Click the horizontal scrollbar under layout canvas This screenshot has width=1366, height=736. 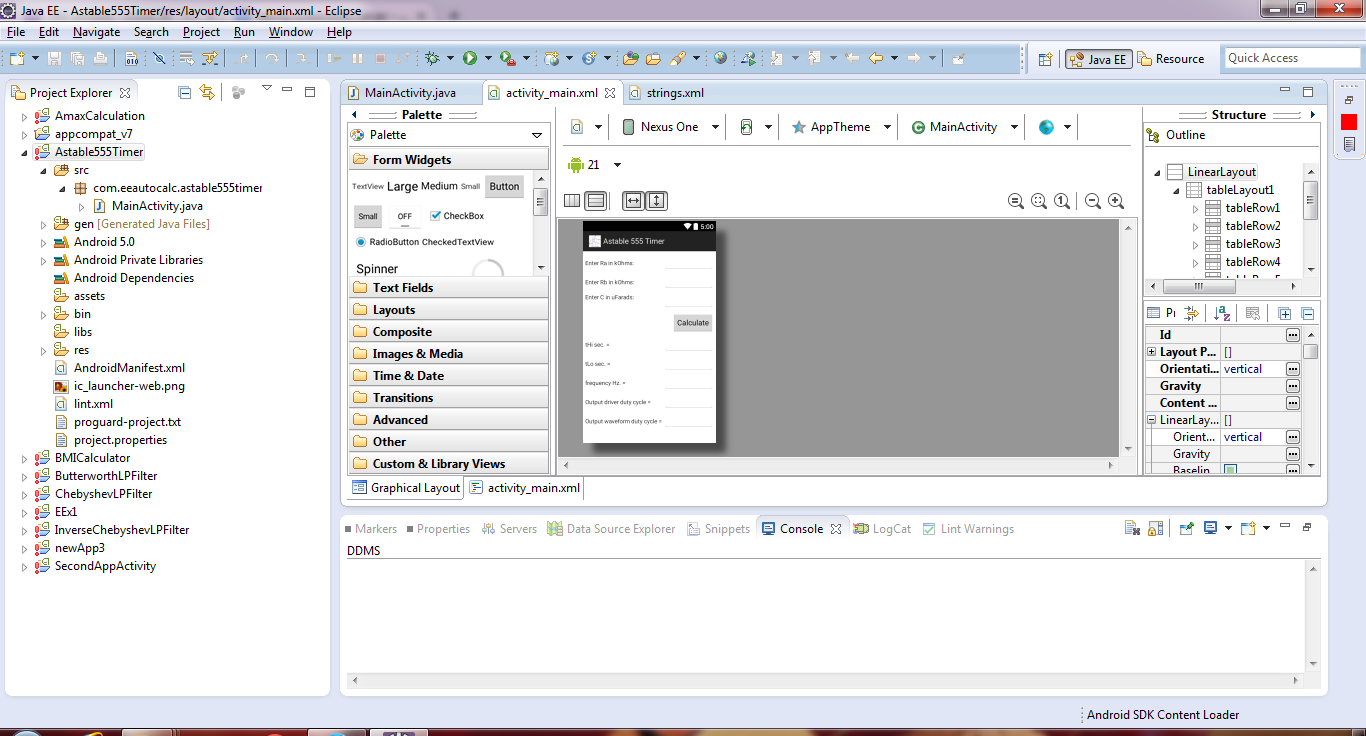click(836, 466)
